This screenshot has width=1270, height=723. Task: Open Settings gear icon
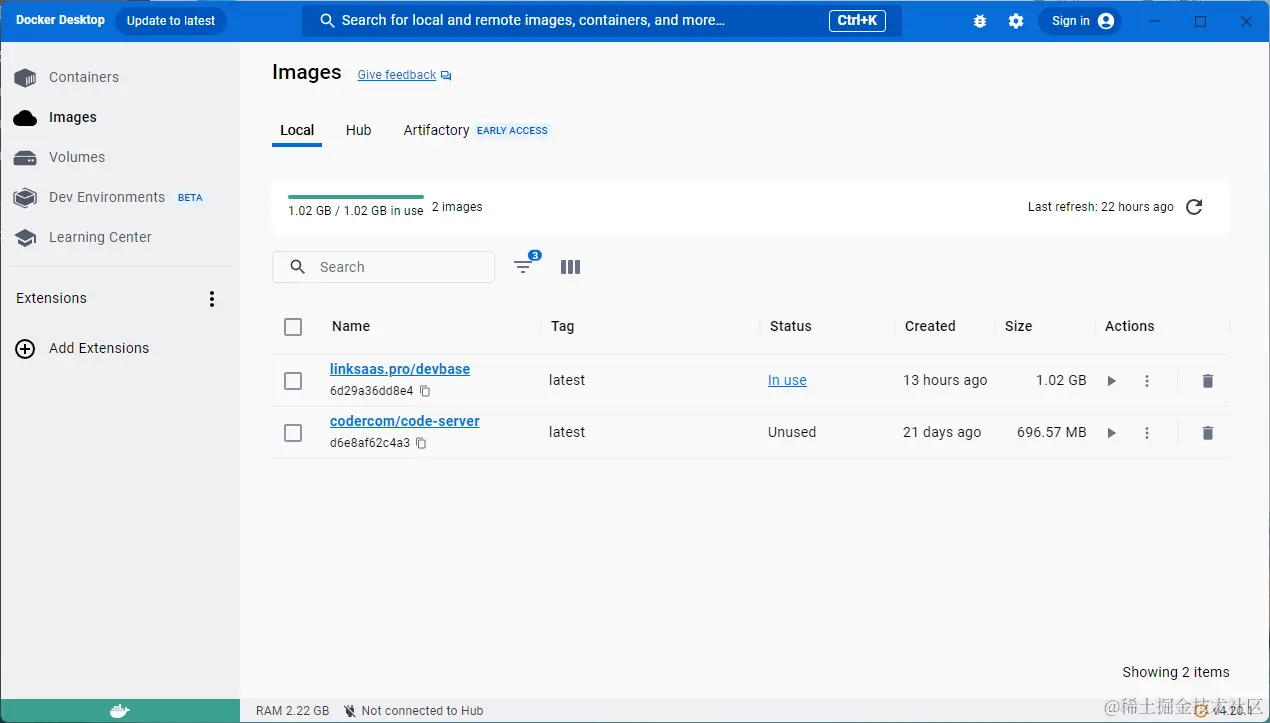1016,21
